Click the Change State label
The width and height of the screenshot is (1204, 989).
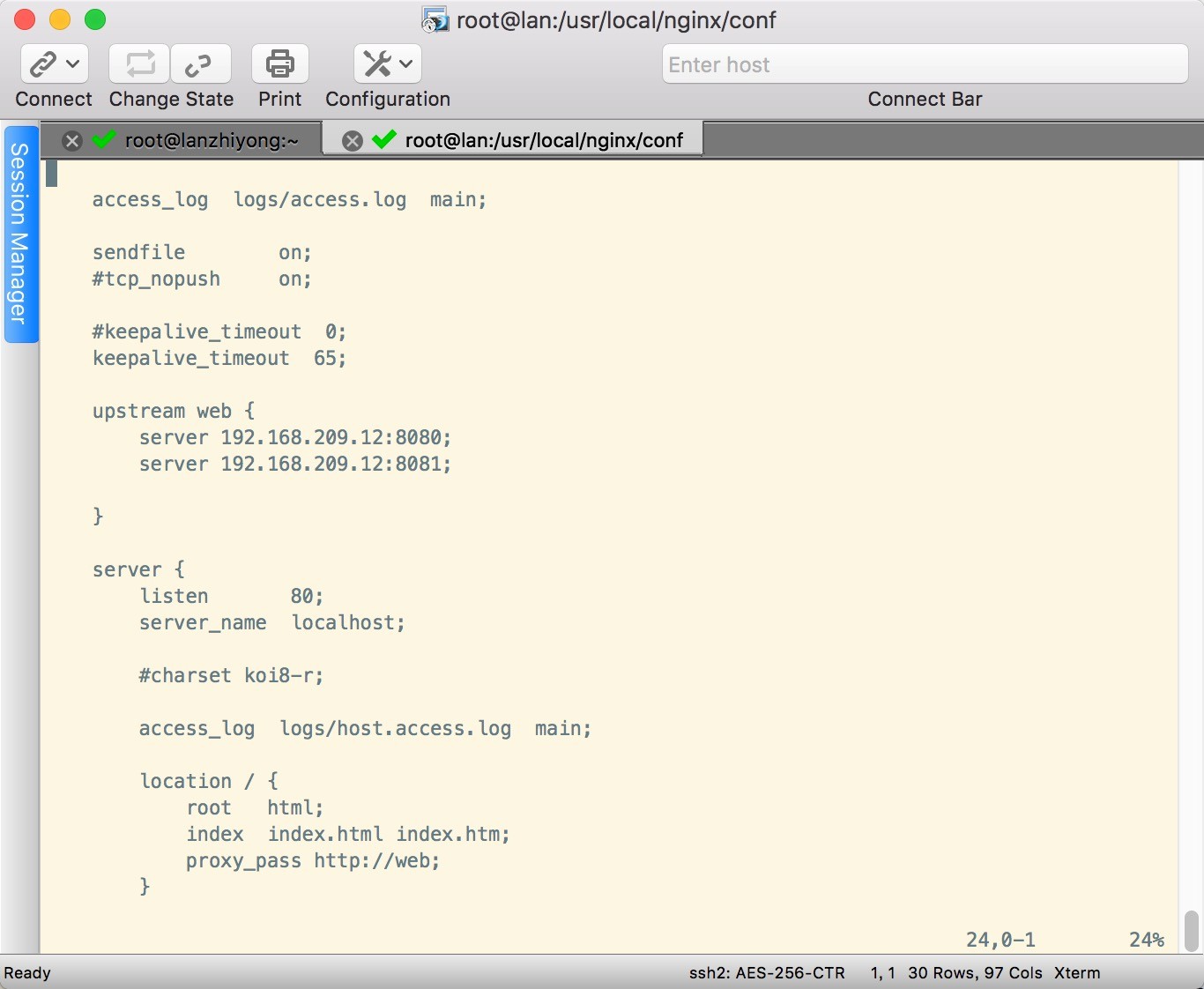[x=171, y=100]
